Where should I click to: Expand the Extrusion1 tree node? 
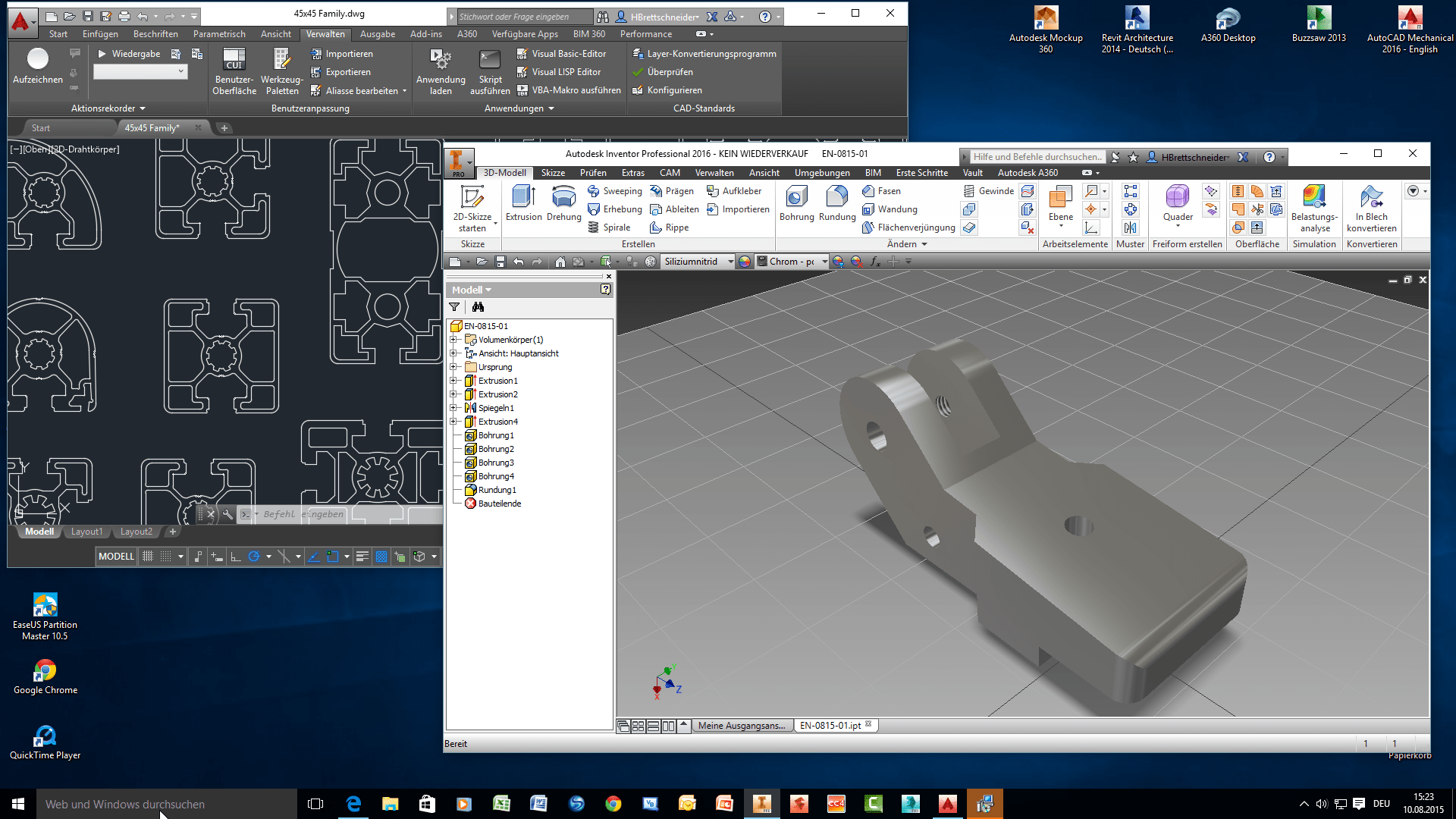(453, 381)
